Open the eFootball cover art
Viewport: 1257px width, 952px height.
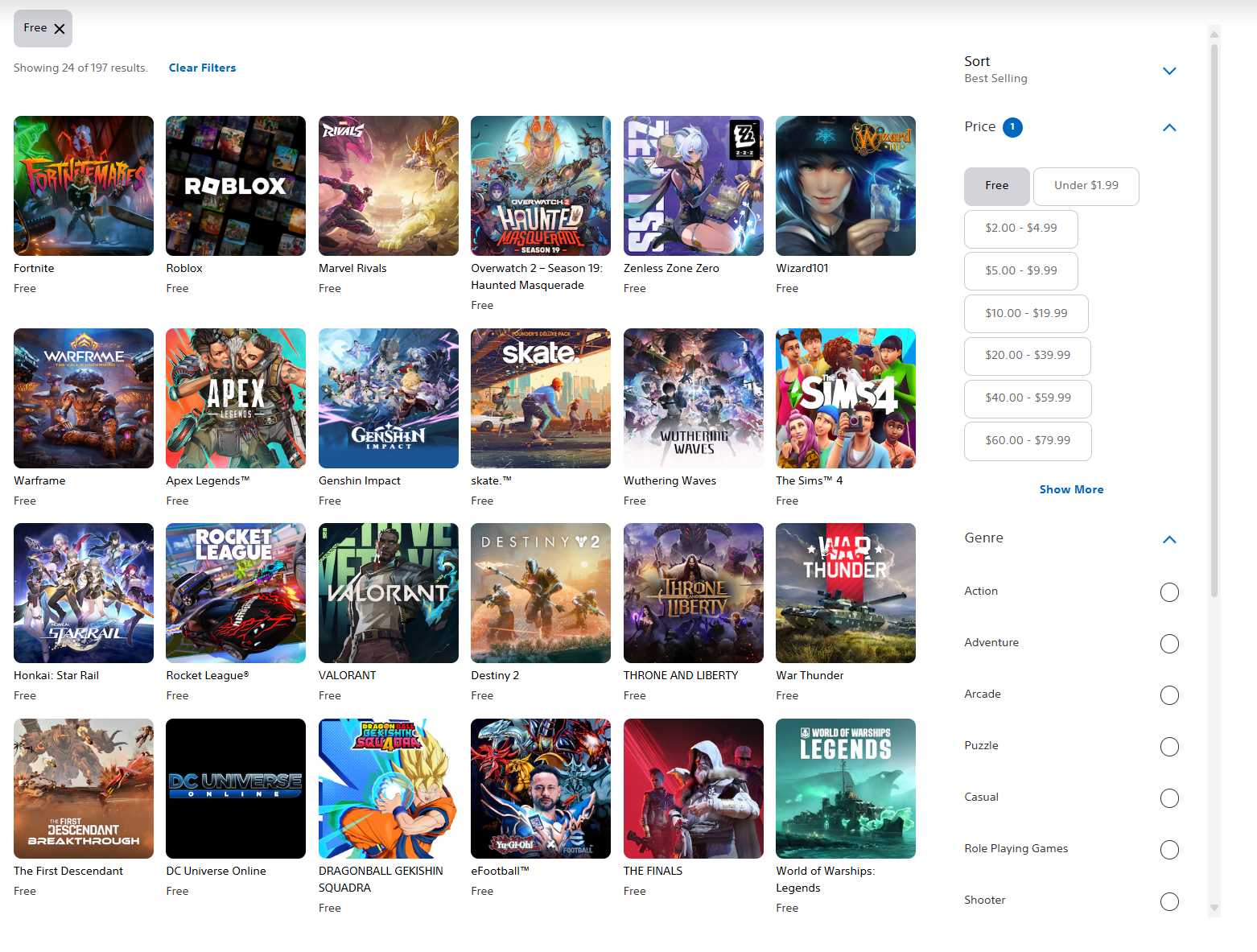(x=541, y=789)
